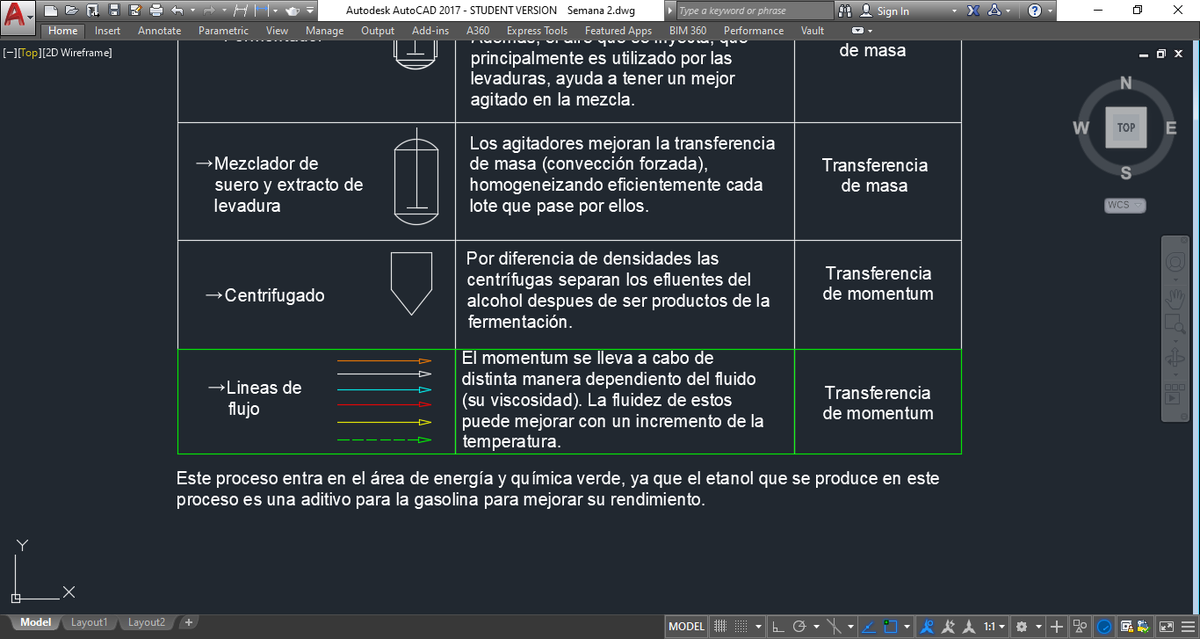Open the Snap settings dropdown arrow

click(758, 627)
